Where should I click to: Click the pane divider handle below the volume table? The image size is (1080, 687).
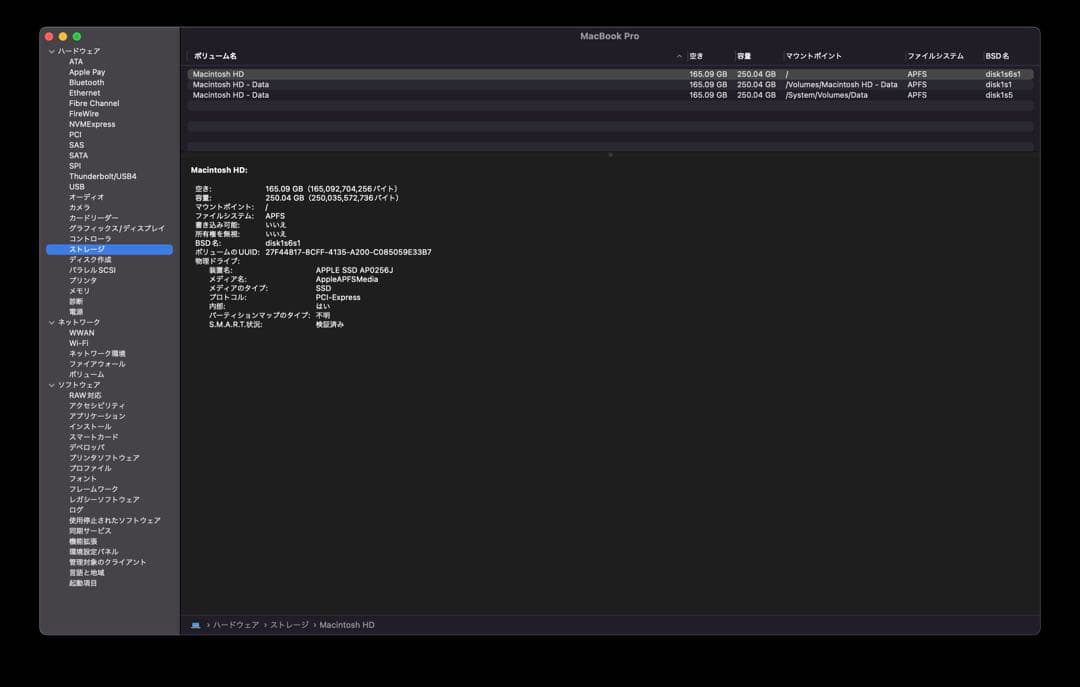pos(610,155)
